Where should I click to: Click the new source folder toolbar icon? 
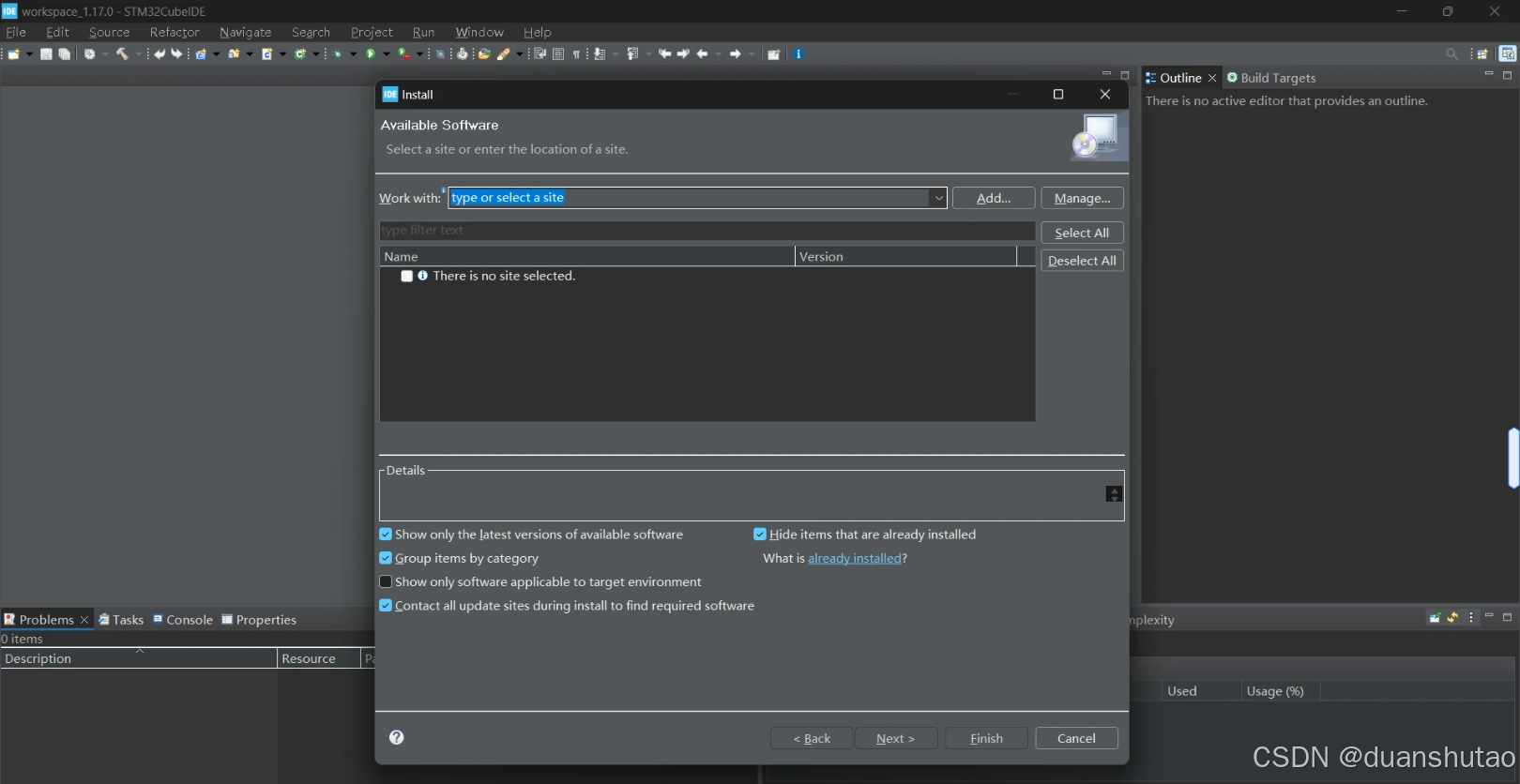(234, 54)
